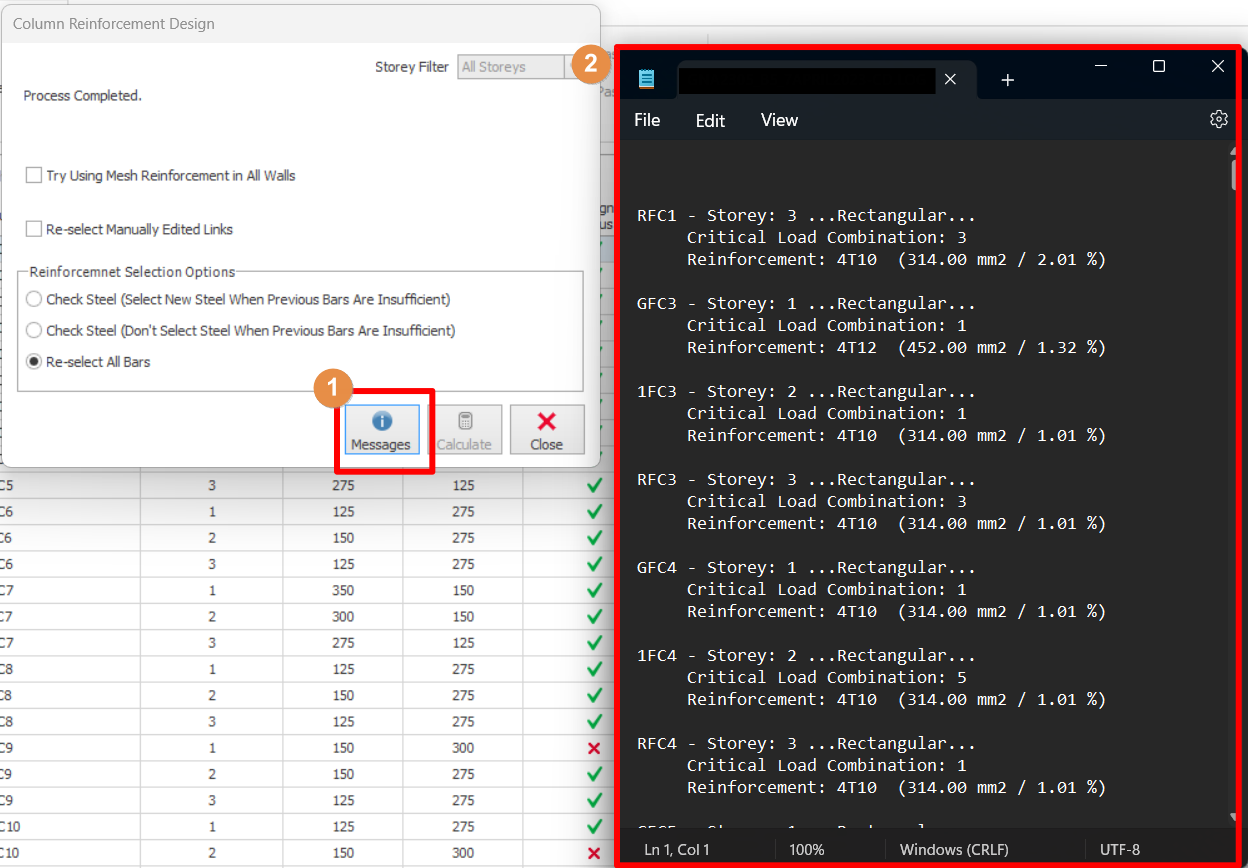The width and height of the screenshot is (1248, 868).
Task: Close the Column Reinforcement Design dialog
Action: (546, 430)
